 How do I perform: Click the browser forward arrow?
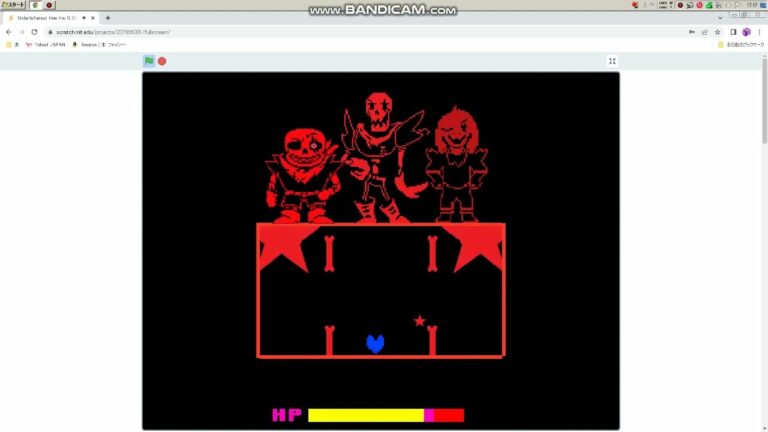(x=22, y=32)
